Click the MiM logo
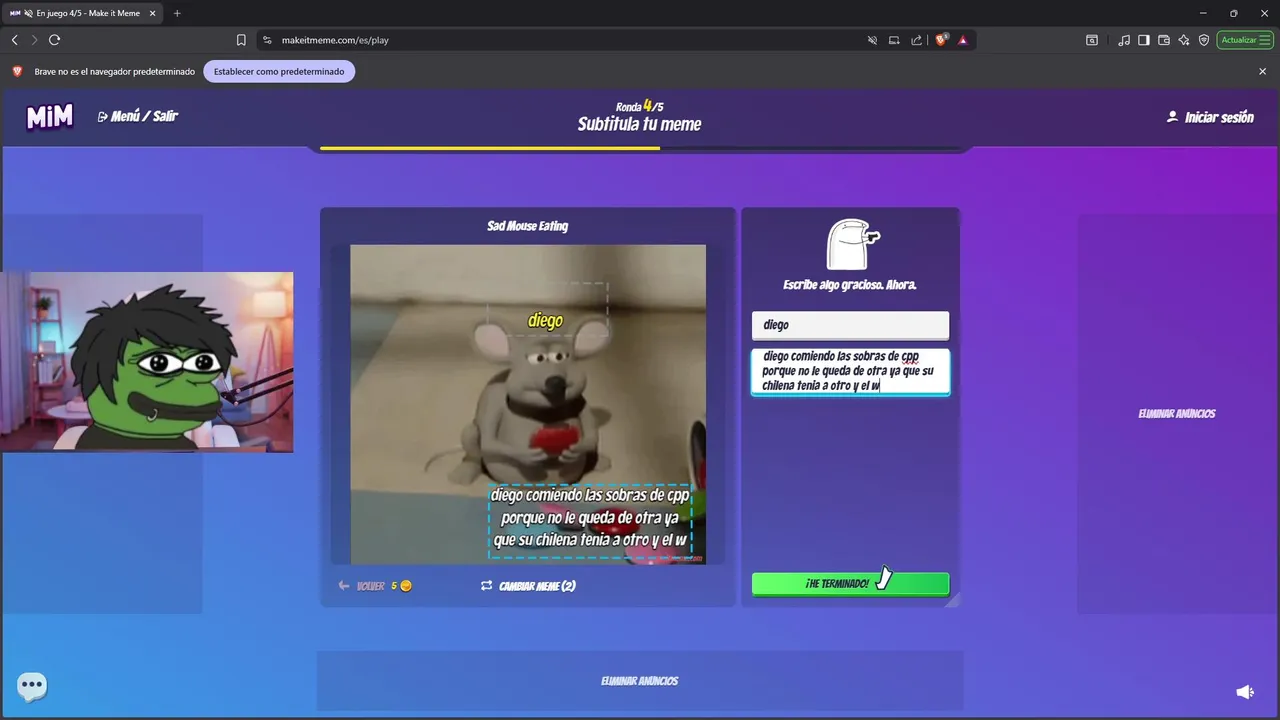The width and height of the screenshot is (1280, 720). [50, 117]
